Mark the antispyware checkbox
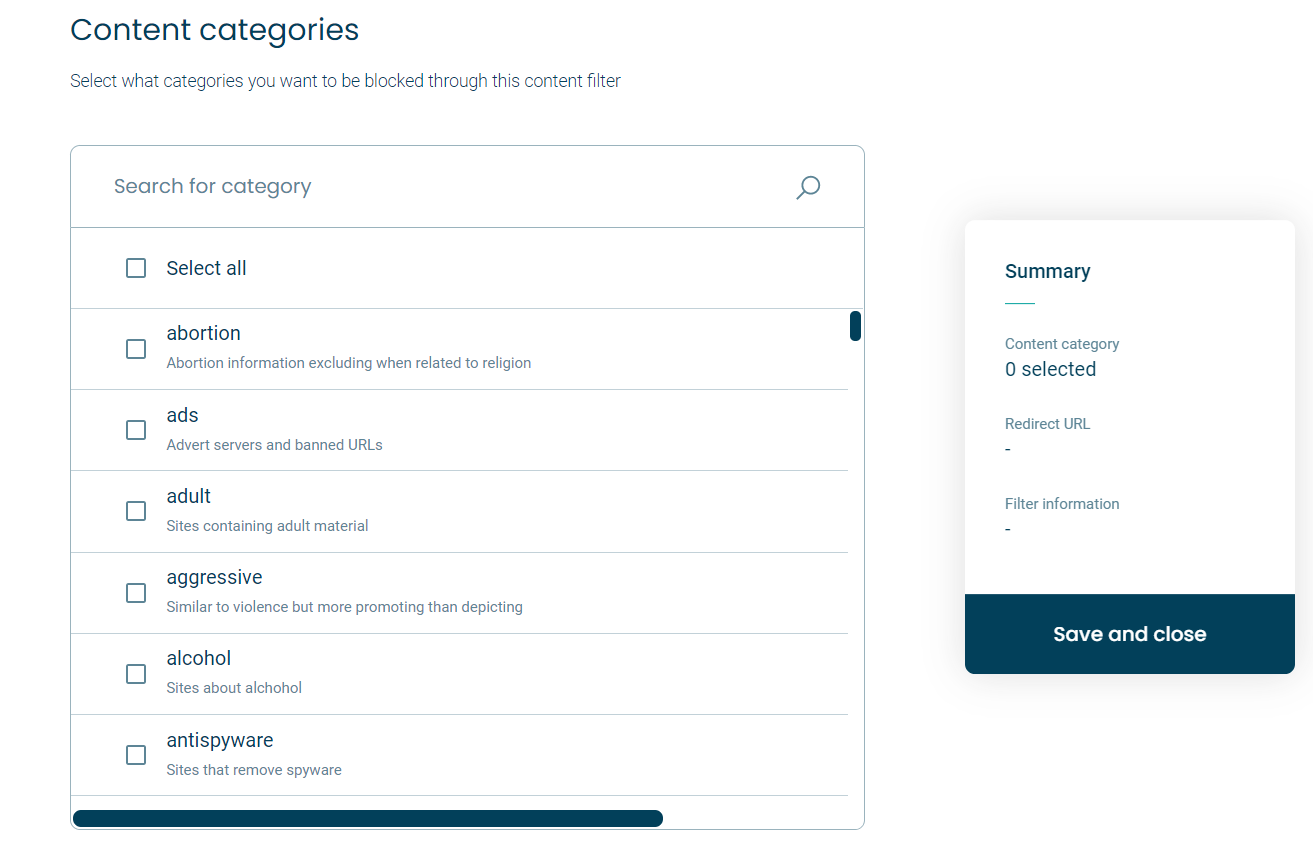This screenshot has width=1313, height=845. pos(136,755)
